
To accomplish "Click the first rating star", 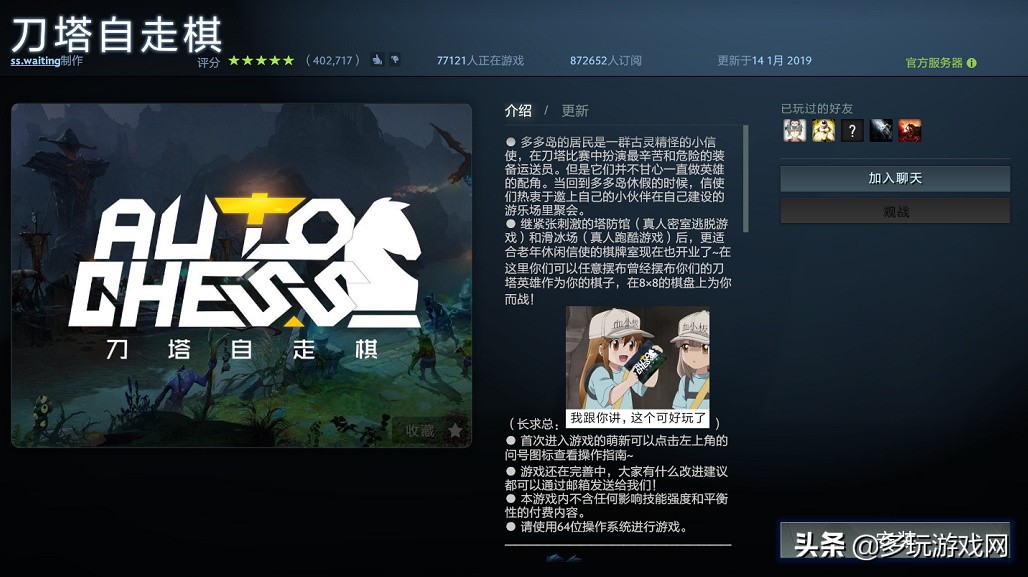I will 233,60.
